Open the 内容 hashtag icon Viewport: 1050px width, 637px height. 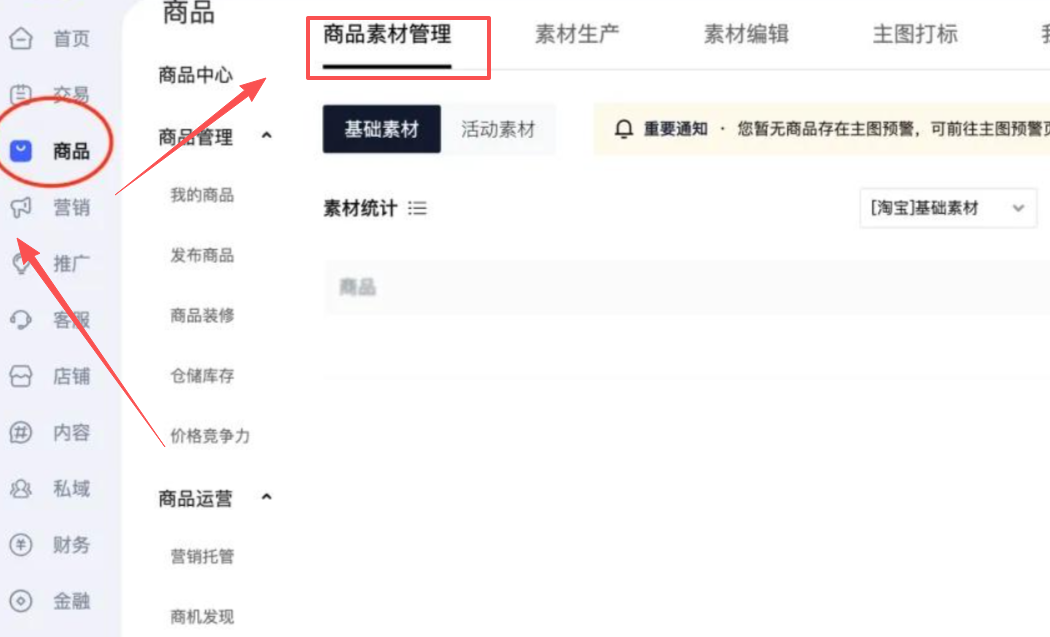(x=21, y=432)
